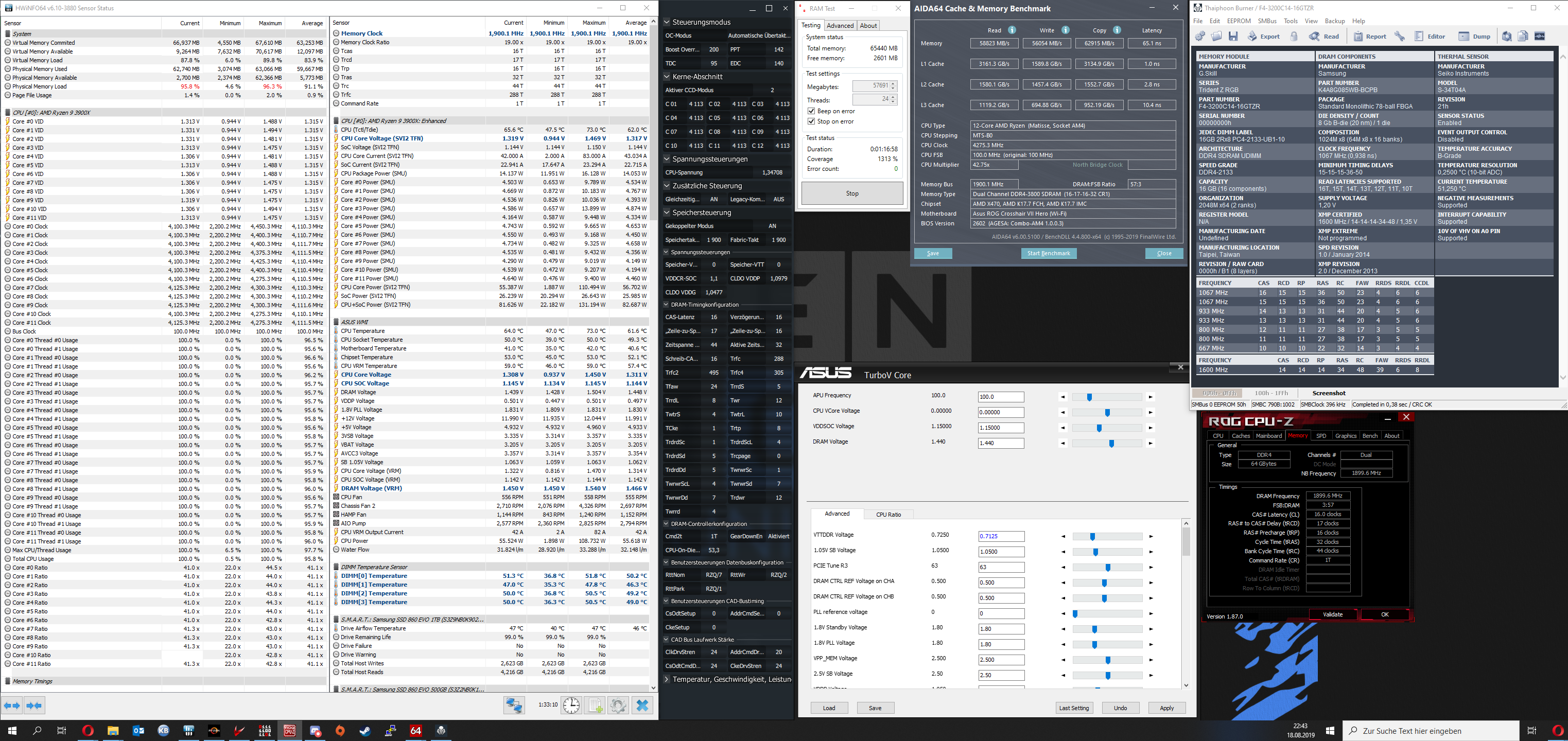The height and width of the screenshot is (741, 1568).
Task: Open the EEPROM menu in Thaiphoon Burner
Action: point(1238,21)
